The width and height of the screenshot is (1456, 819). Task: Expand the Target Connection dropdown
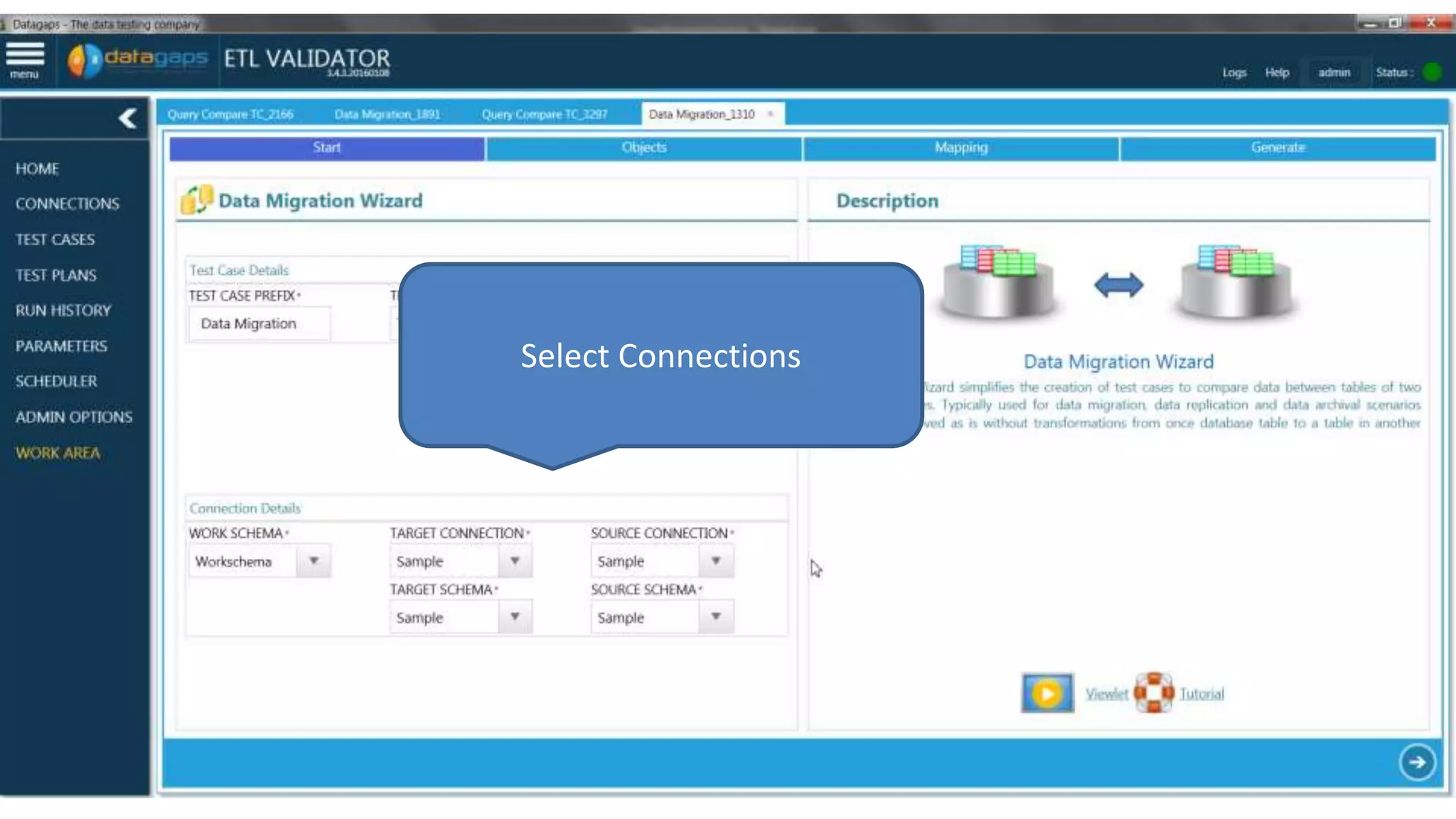tap(515, 561)
